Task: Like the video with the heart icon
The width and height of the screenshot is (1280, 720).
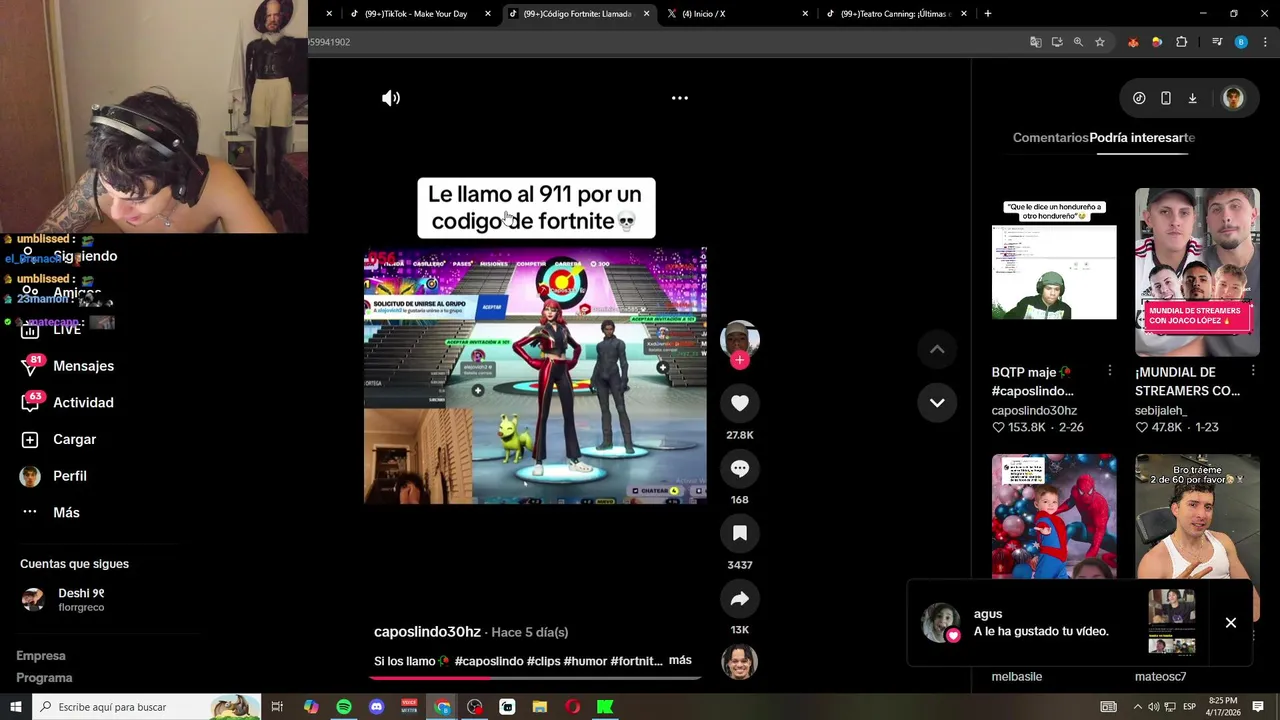Action: pyautogui.click(x=740, y=403)
